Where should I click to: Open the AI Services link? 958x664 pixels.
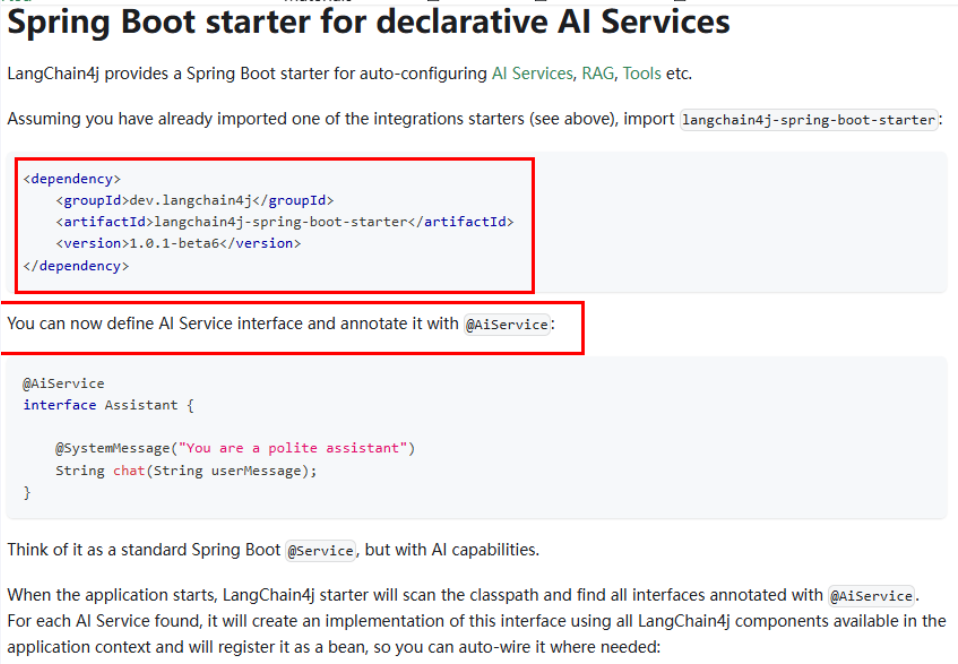[x=532, y=74]
